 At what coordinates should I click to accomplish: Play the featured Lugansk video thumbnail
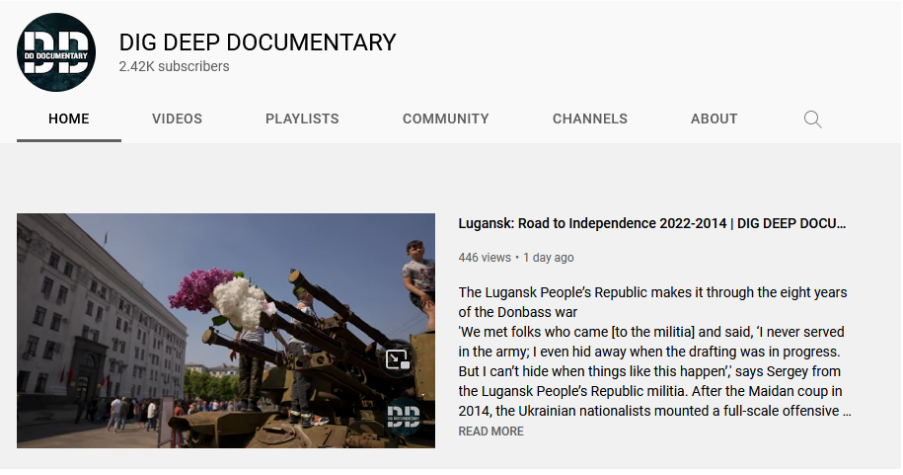pos(226,330)
